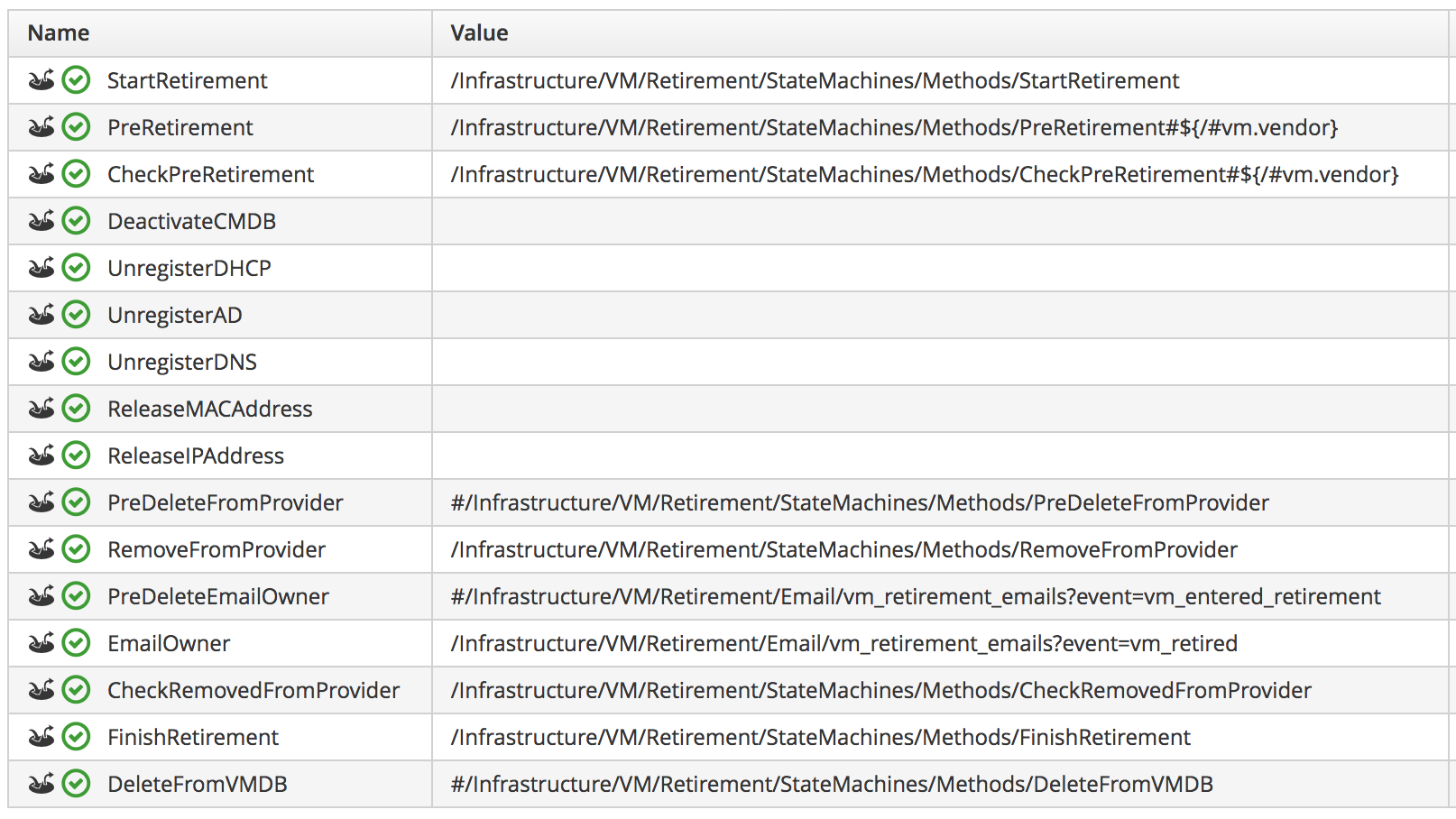
Task: Click green checkmark icon next to UnregisterDHCP
Action: coord(77,268)
